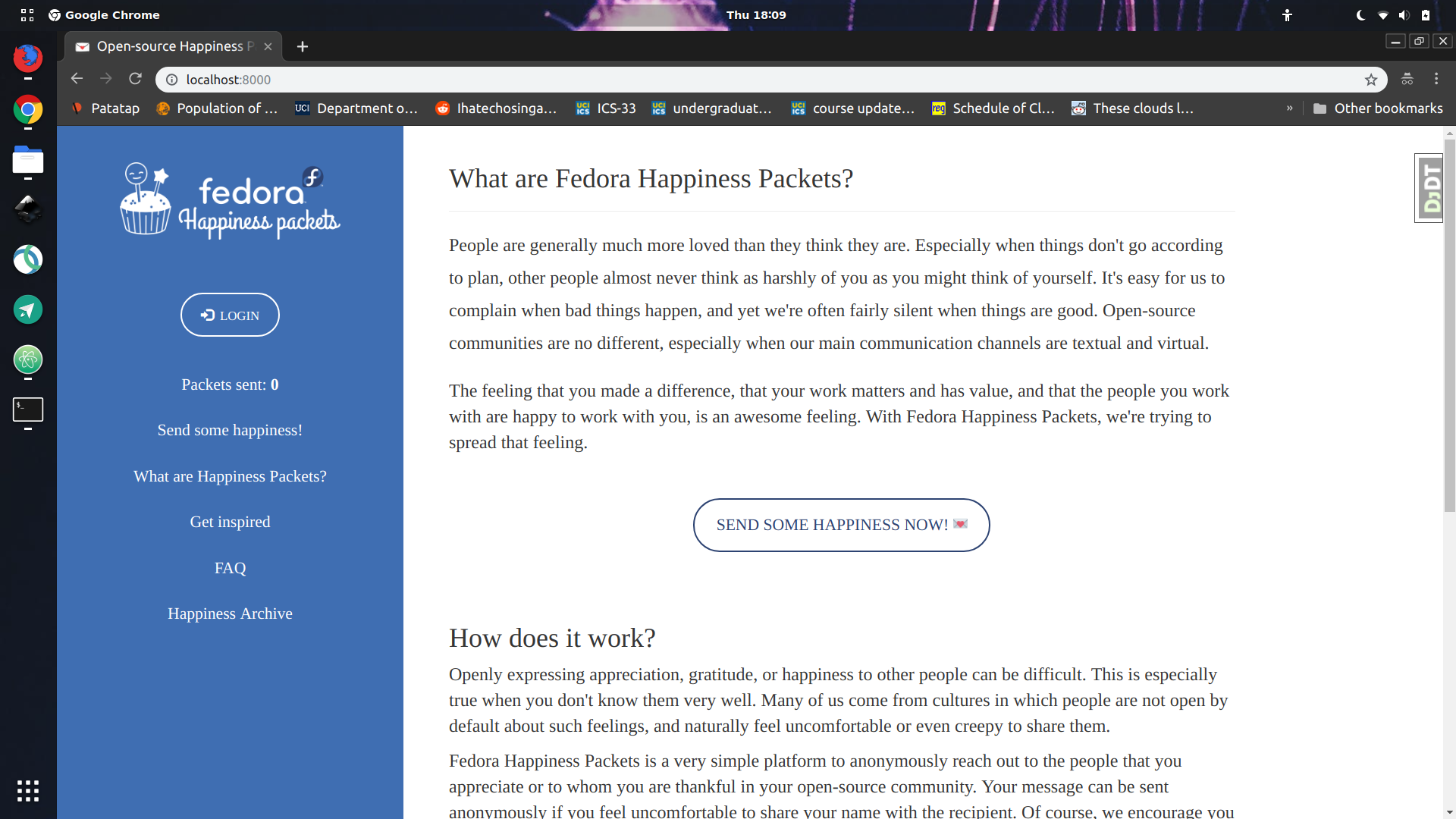The width and height of the screenshot is (1456, 819).
Task: Toggle night mode moon icon
Action: 1361,15
